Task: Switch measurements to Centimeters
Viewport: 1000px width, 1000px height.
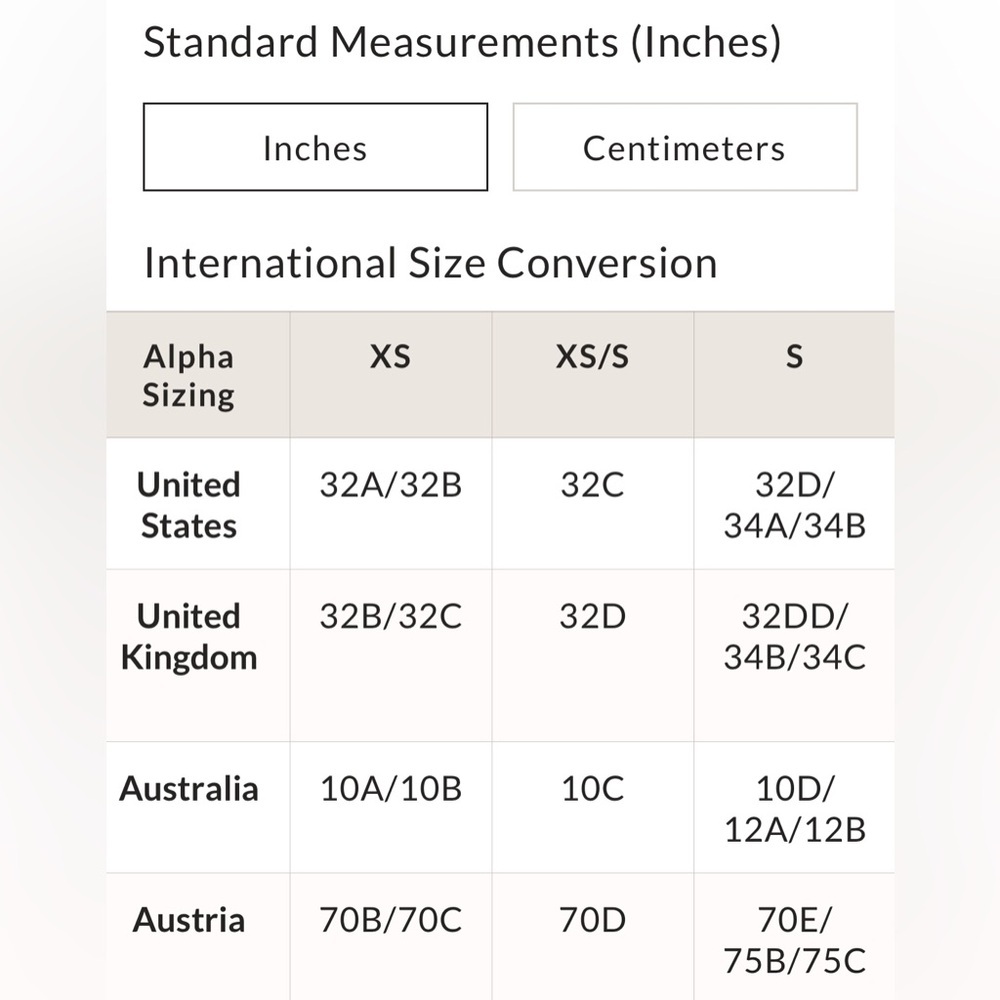Action: (685, 147)
